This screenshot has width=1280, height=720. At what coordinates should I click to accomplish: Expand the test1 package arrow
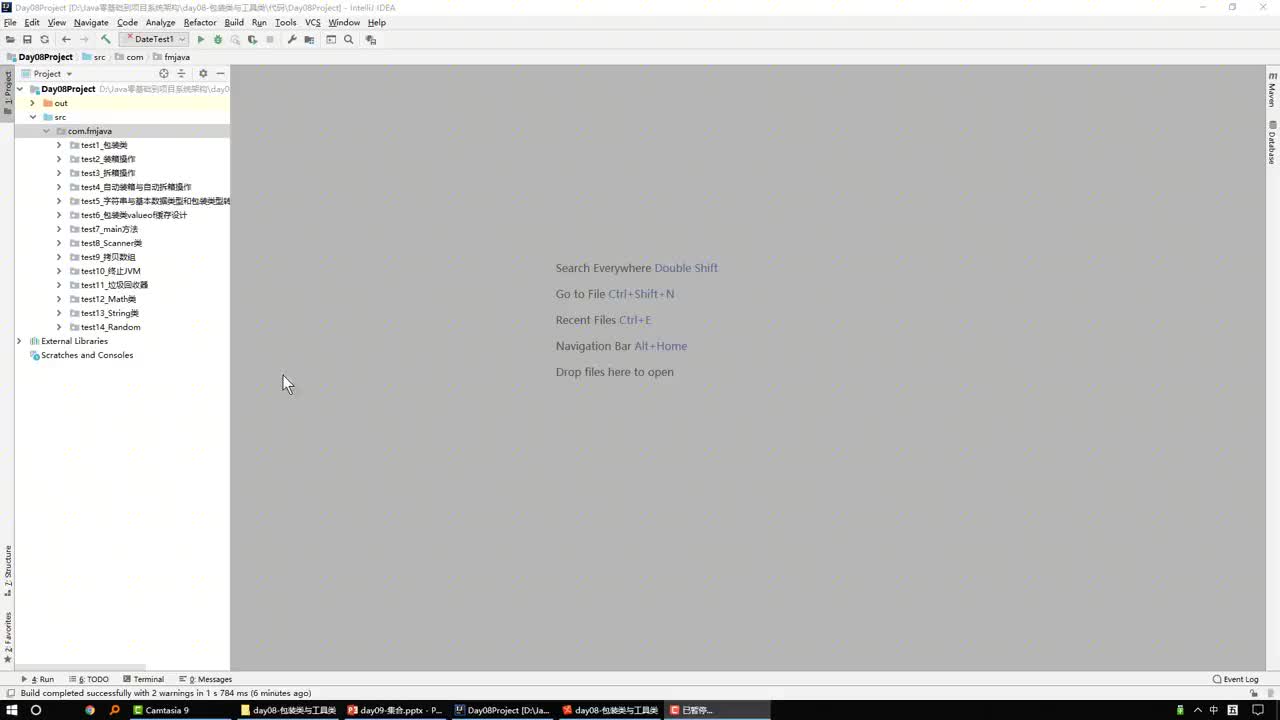(x=59, y=145)
